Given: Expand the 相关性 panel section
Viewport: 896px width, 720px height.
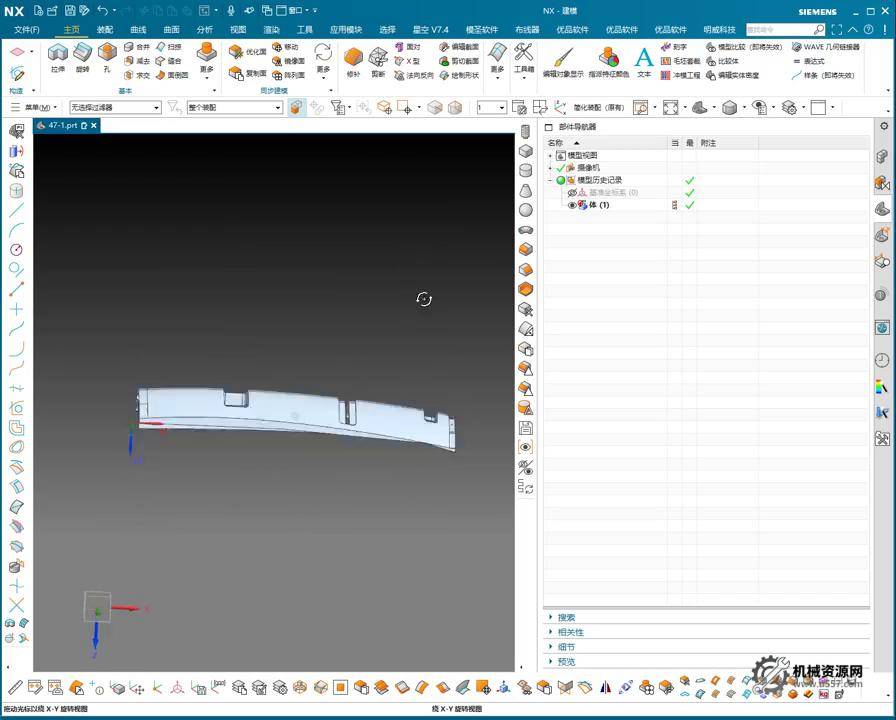Looking at the screenshot, I should pos(570,632).
